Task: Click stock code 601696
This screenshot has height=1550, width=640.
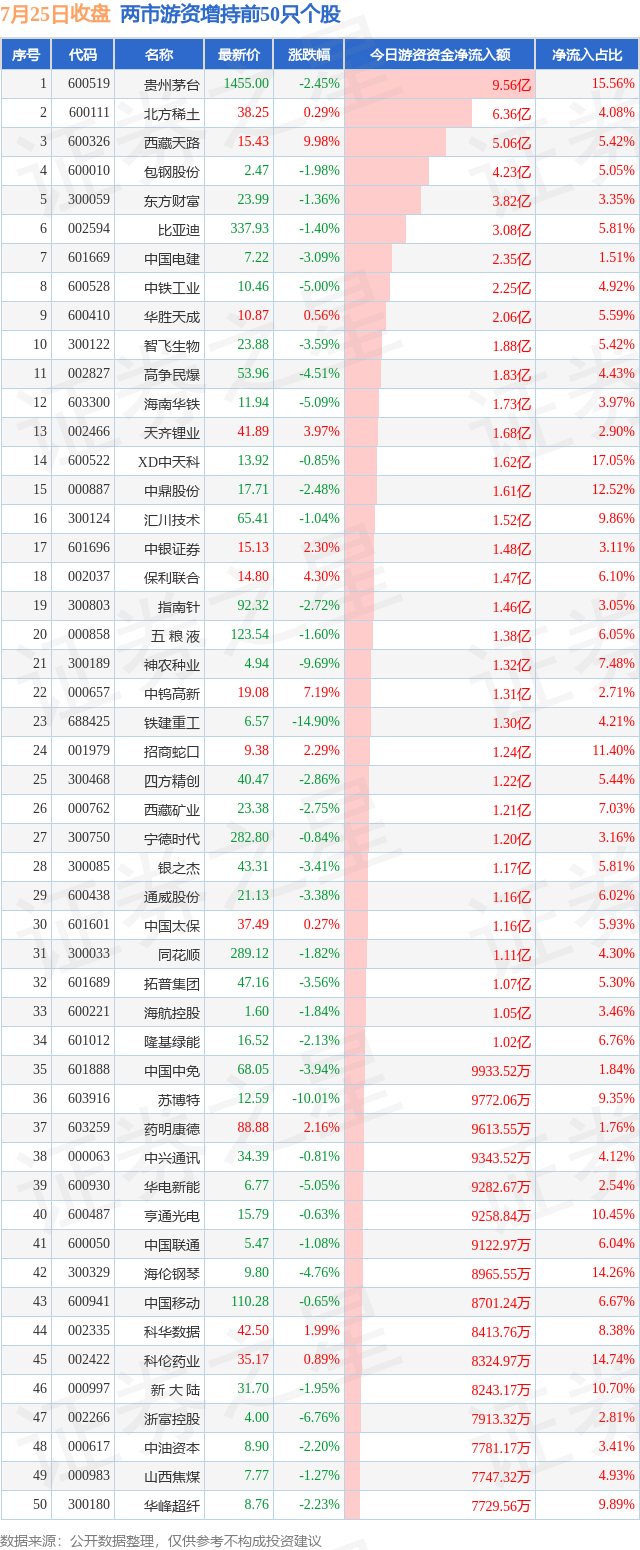Action: (x=89, y=548)
